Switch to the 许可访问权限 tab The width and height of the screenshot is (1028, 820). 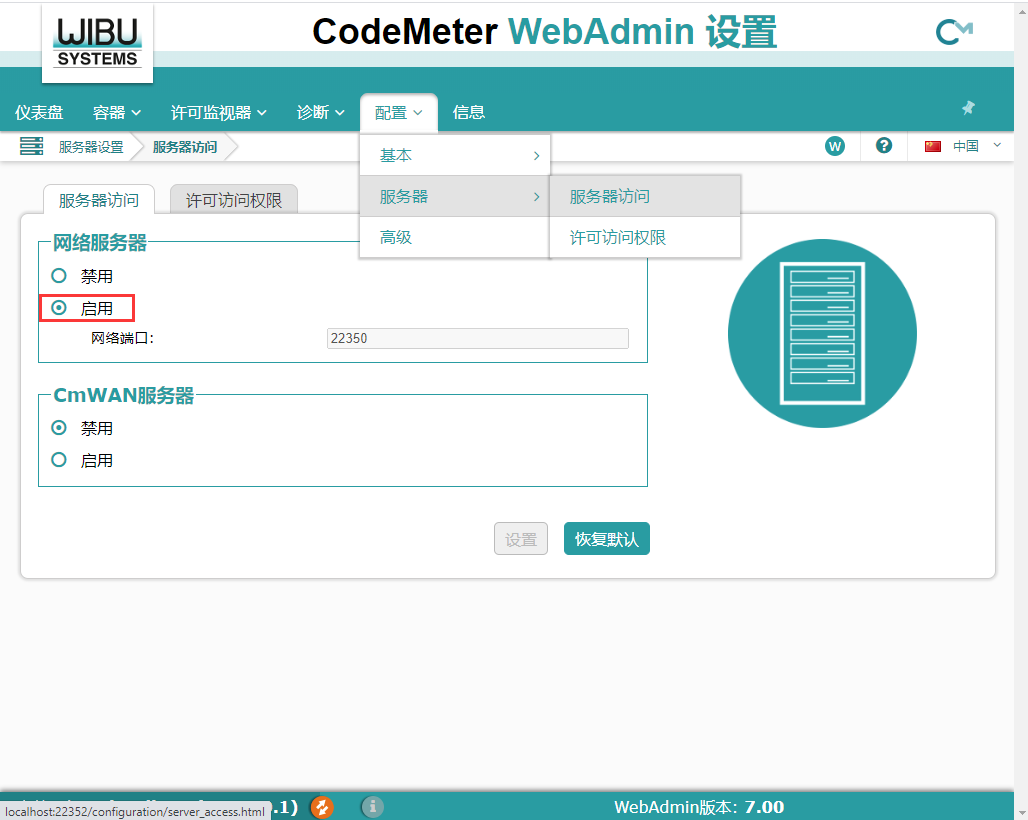point(234,199)
